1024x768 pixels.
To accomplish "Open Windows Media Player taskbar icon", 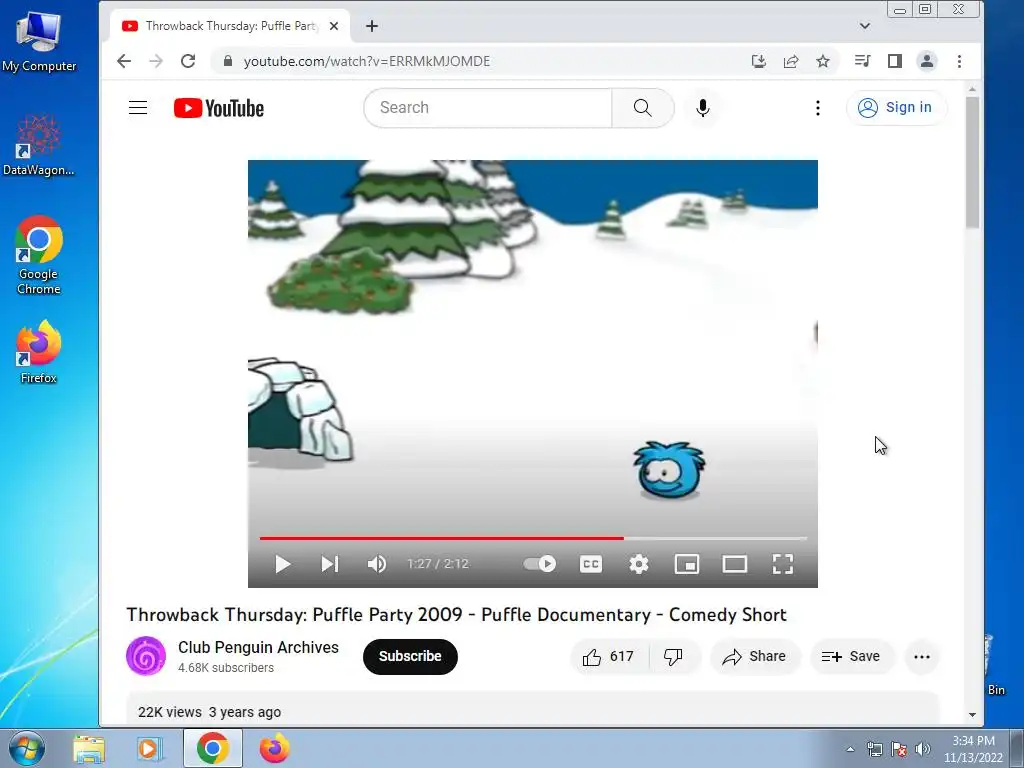I will (148, 748).
